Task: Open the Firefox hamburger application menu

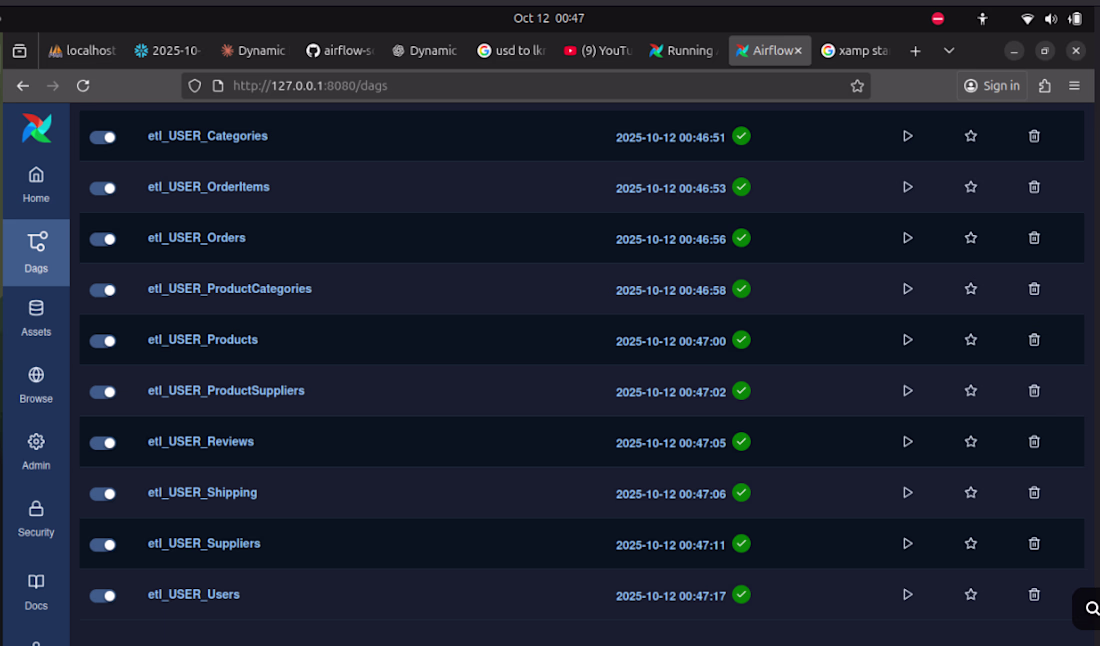Action: point(1074,86)
